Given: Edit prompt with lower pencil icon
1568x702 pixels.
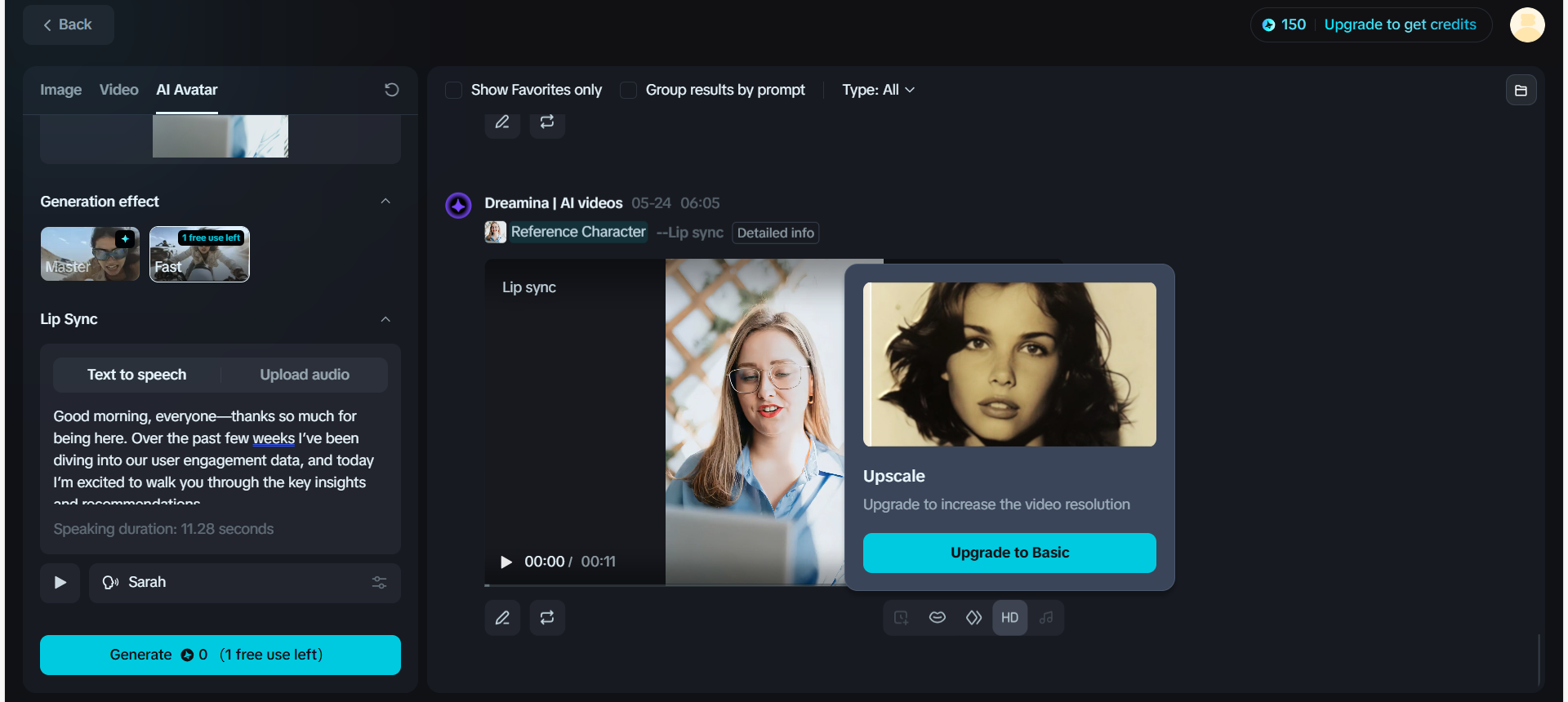Looking at the screenshot, I should click(502, 618).
